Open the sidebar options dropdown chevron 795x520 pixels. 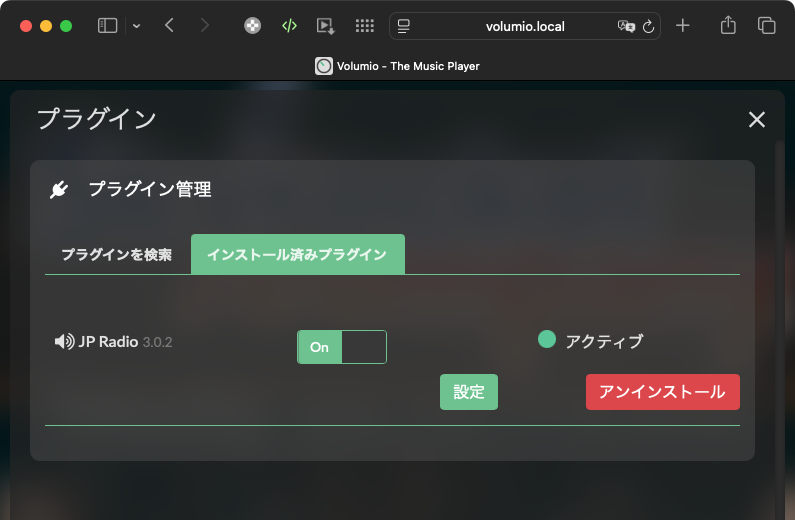click(x=136, y=26)
